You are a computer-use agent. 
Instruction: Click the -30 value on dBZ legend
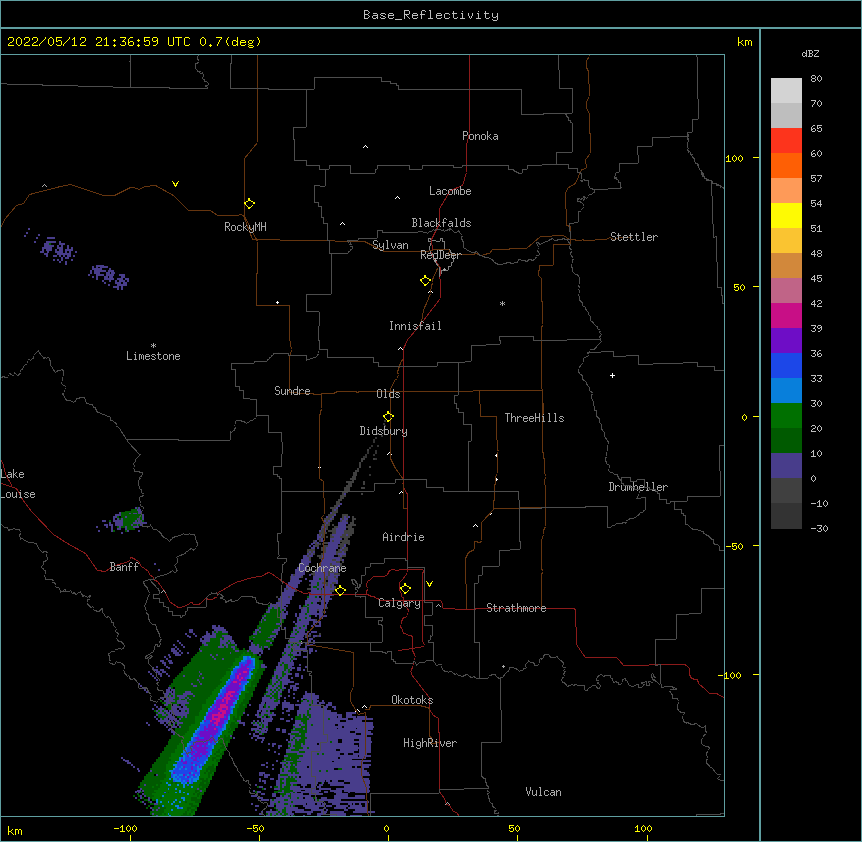[x=819, y=528]
